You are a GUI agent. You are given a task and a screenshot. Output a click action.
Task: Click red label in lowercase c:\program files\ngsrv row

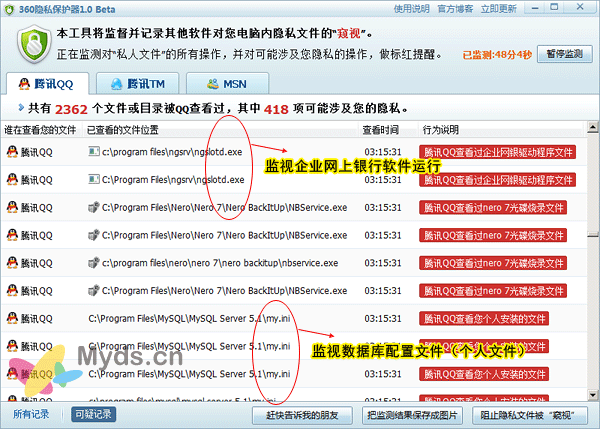[497, 152]
